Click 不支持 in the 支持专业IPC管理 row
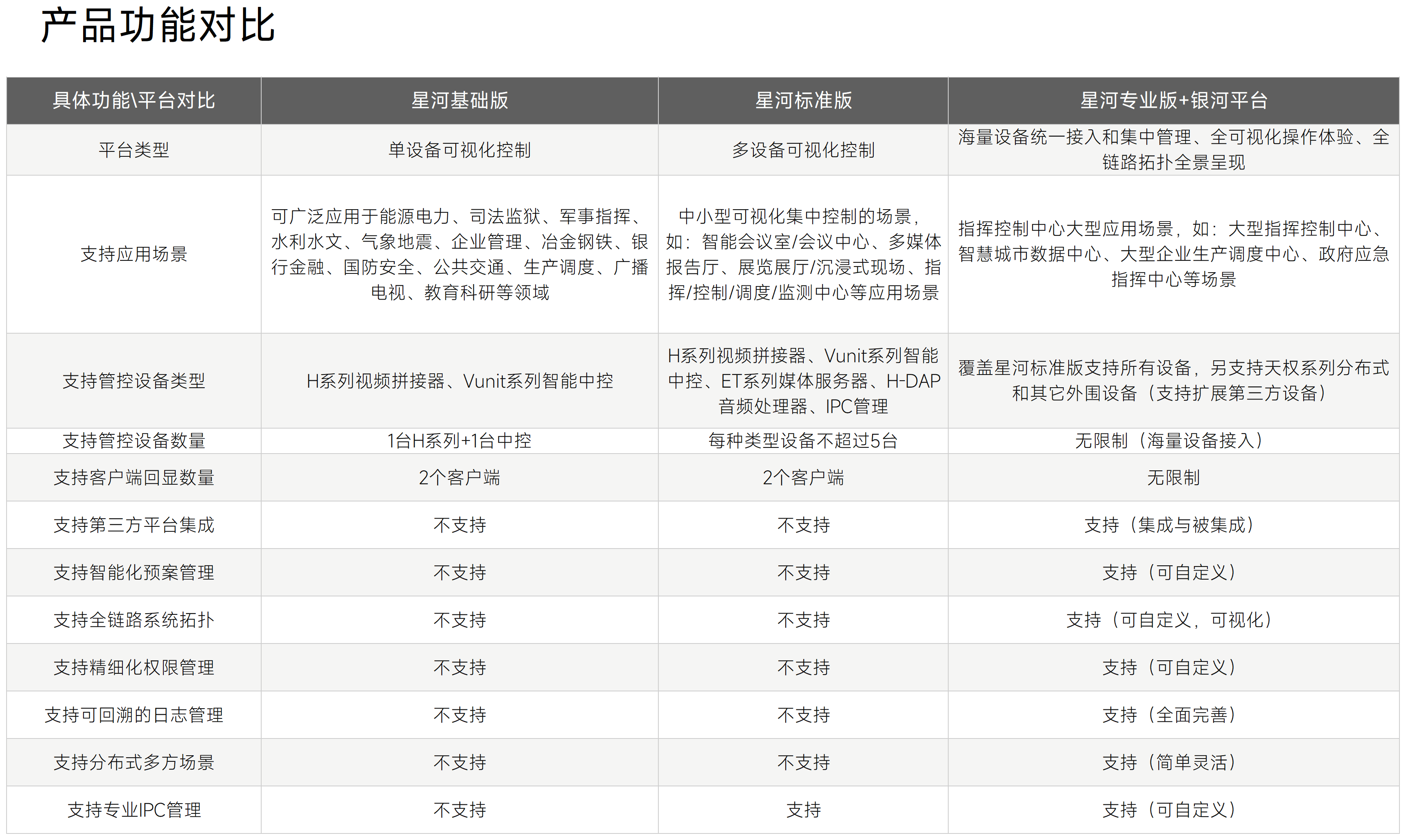The width and height of the screenshot is (1406, 840). pos(460,810)
